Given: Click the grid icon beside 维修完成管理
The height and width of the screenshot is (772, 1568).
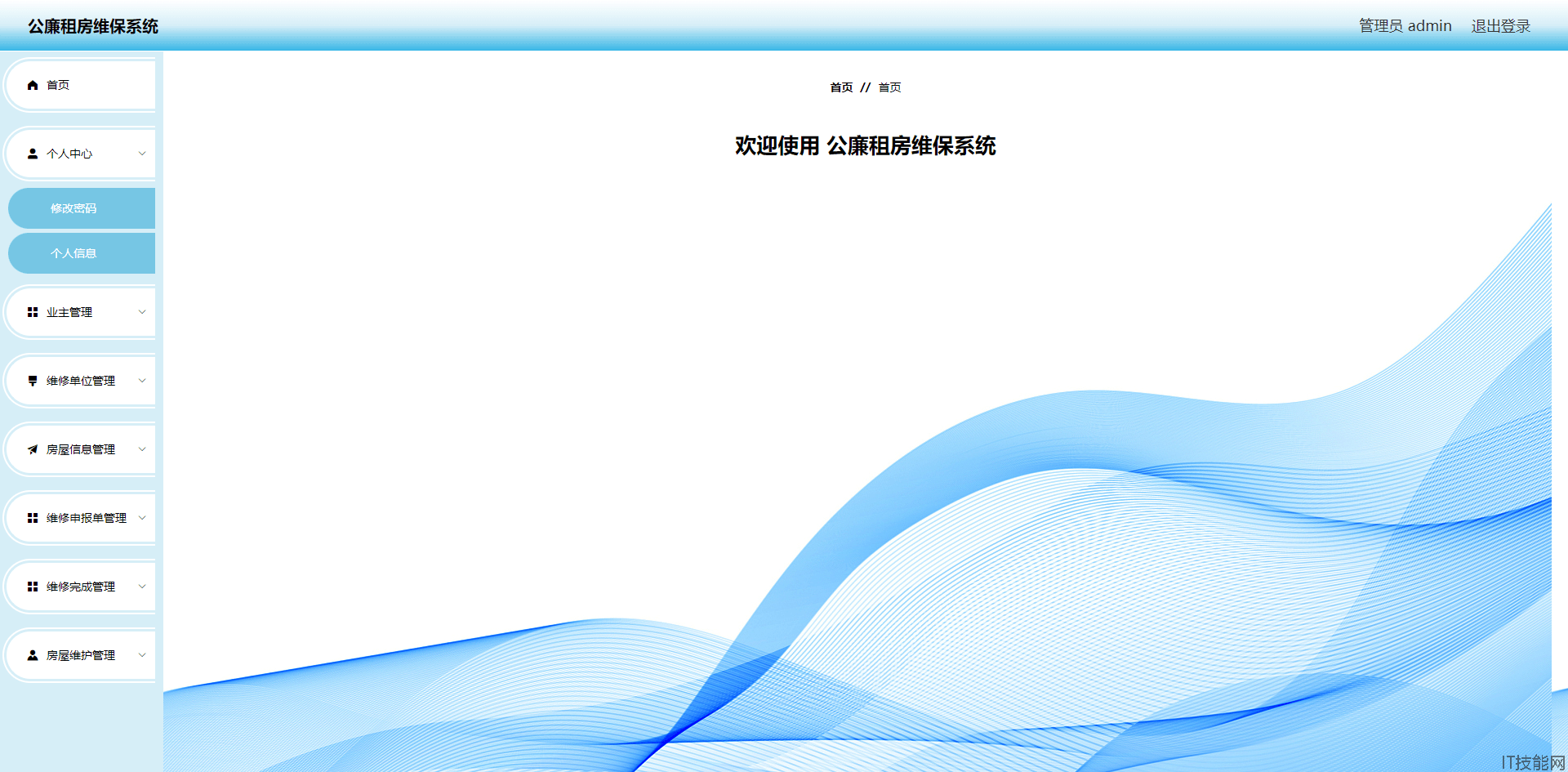Looking at the screenshot, I should pyautogui.click(x=33, y=587).
